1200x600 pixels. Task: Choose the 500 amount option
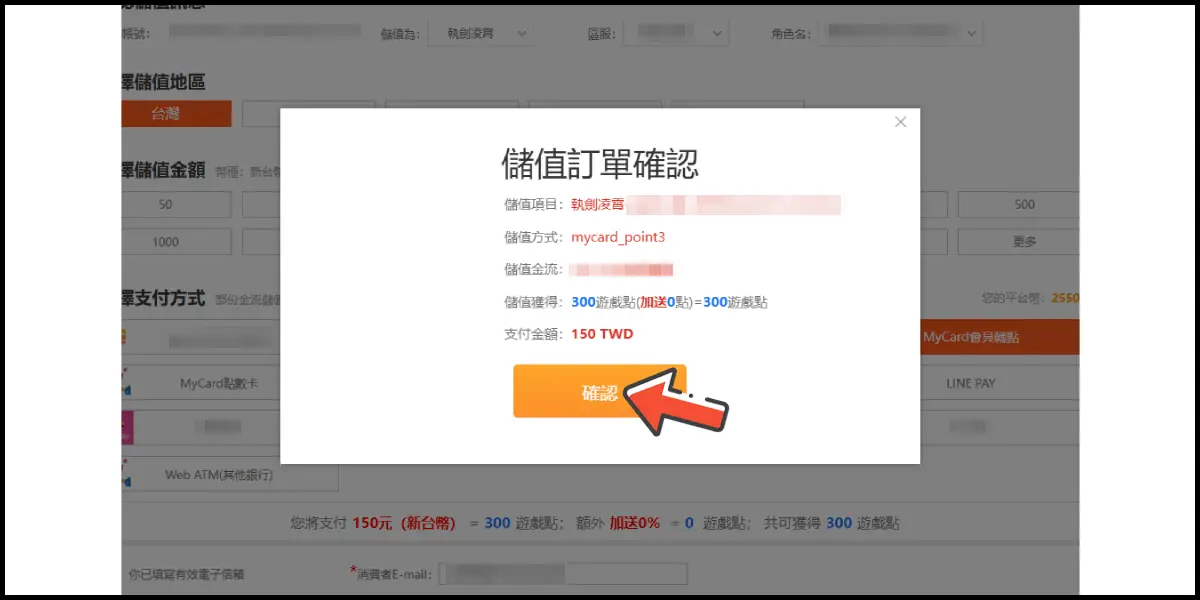[1018, 204]
